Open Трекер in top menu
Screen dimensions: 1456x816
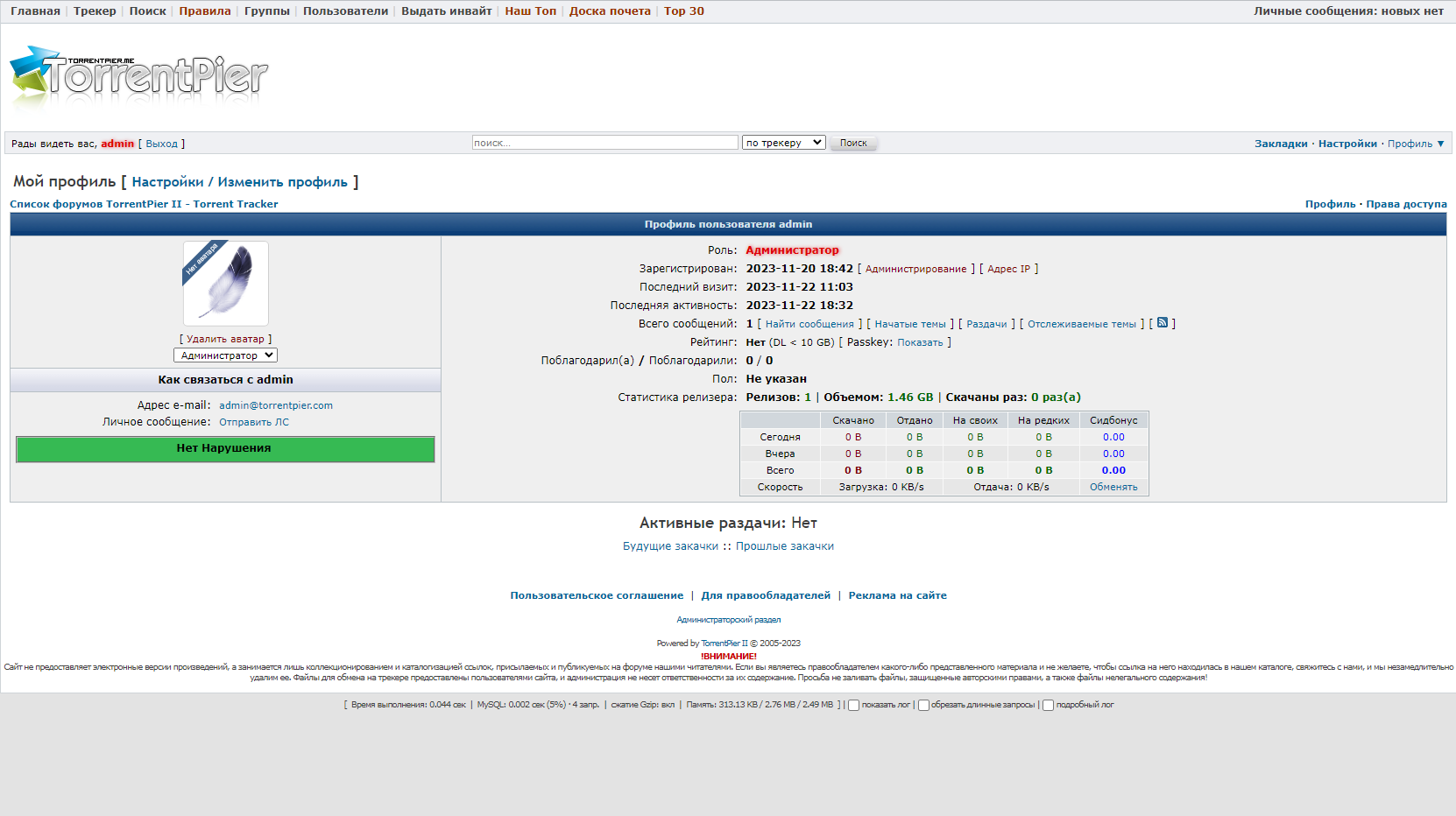95,11
